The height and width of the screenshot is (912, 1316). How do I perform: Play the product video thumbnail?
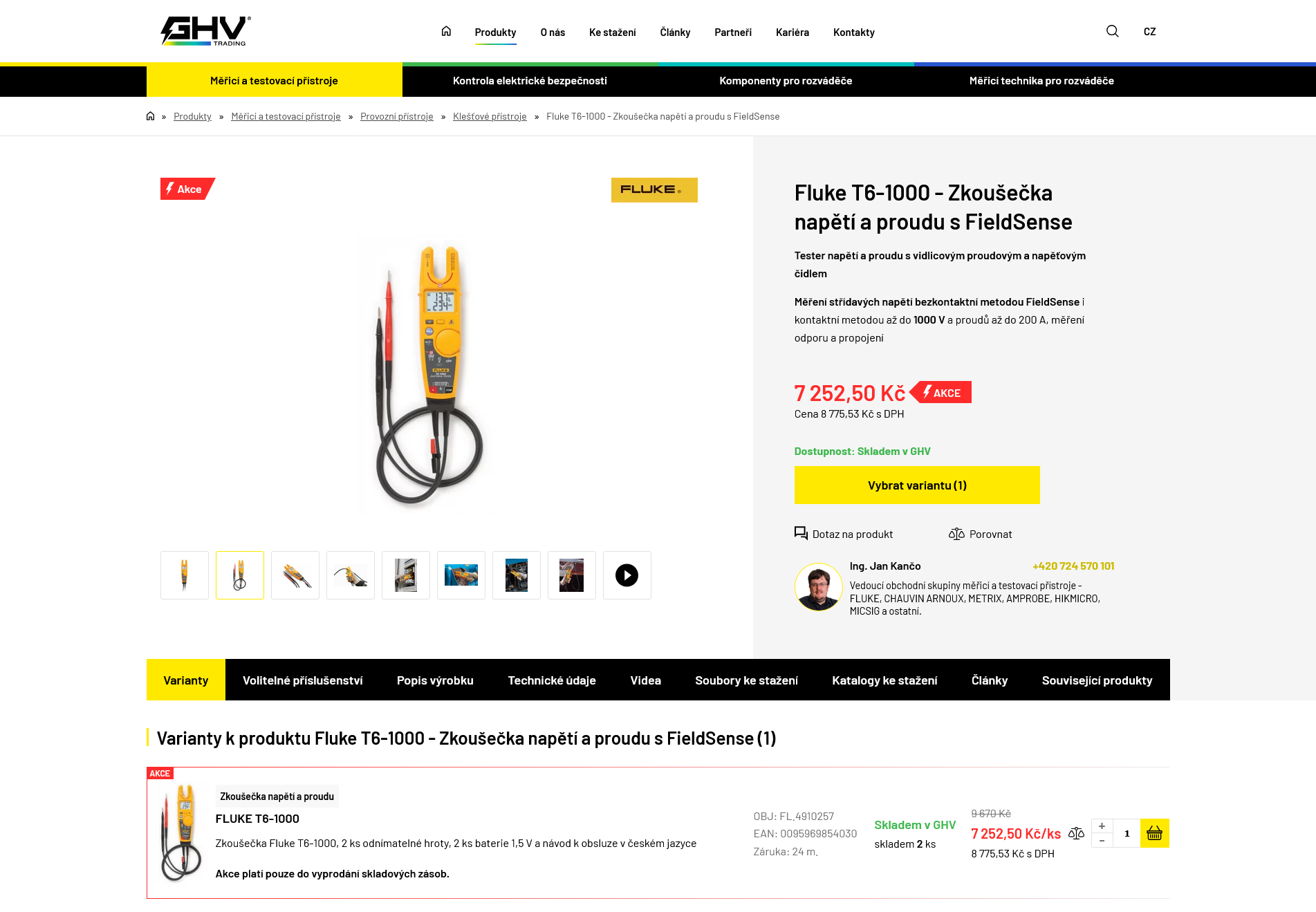pyautogui.click(x=627, y=575)
